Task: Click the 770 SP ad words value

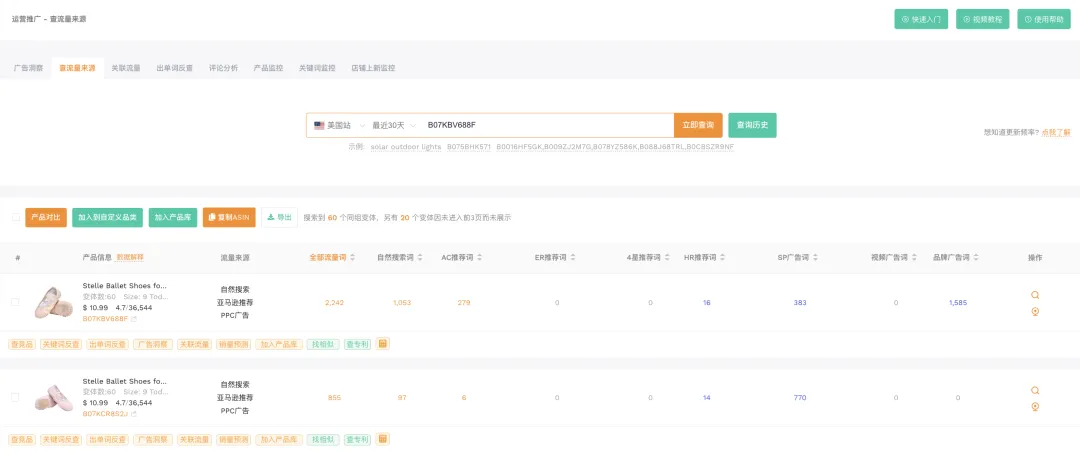Action: [800, 397]
